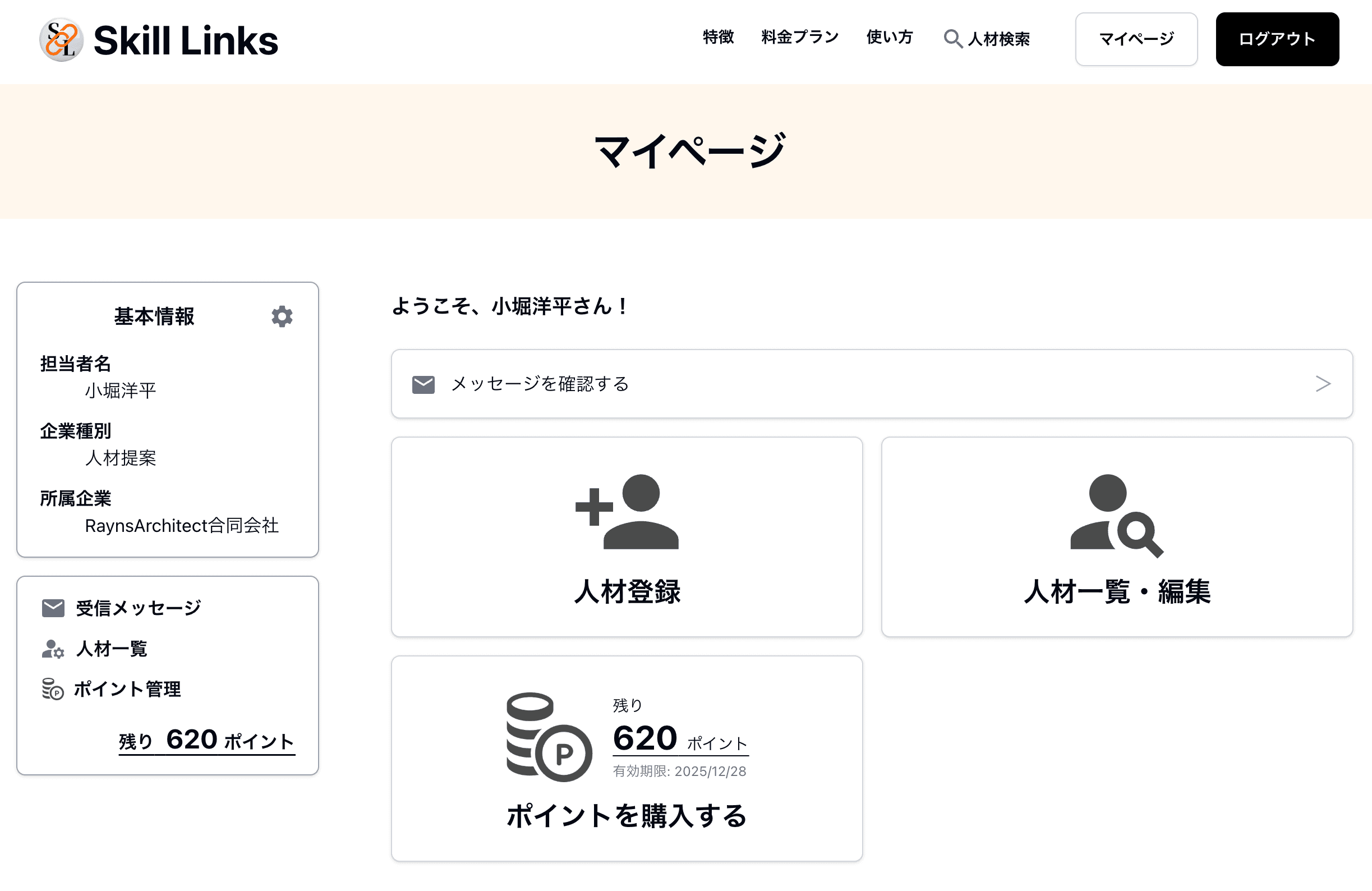Click the Skill Links site title text
1372x891 pixels.
click(x=186, y=41)
